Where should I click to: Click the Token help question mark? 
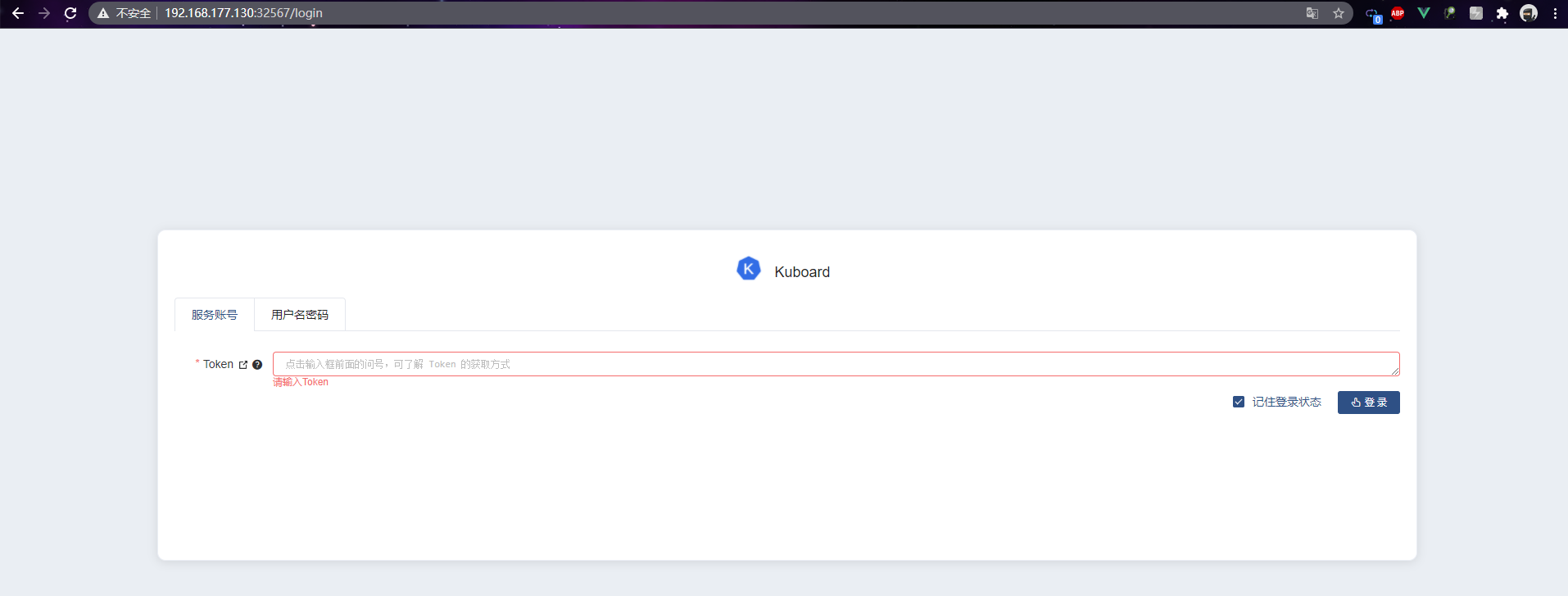coord(257,365)
